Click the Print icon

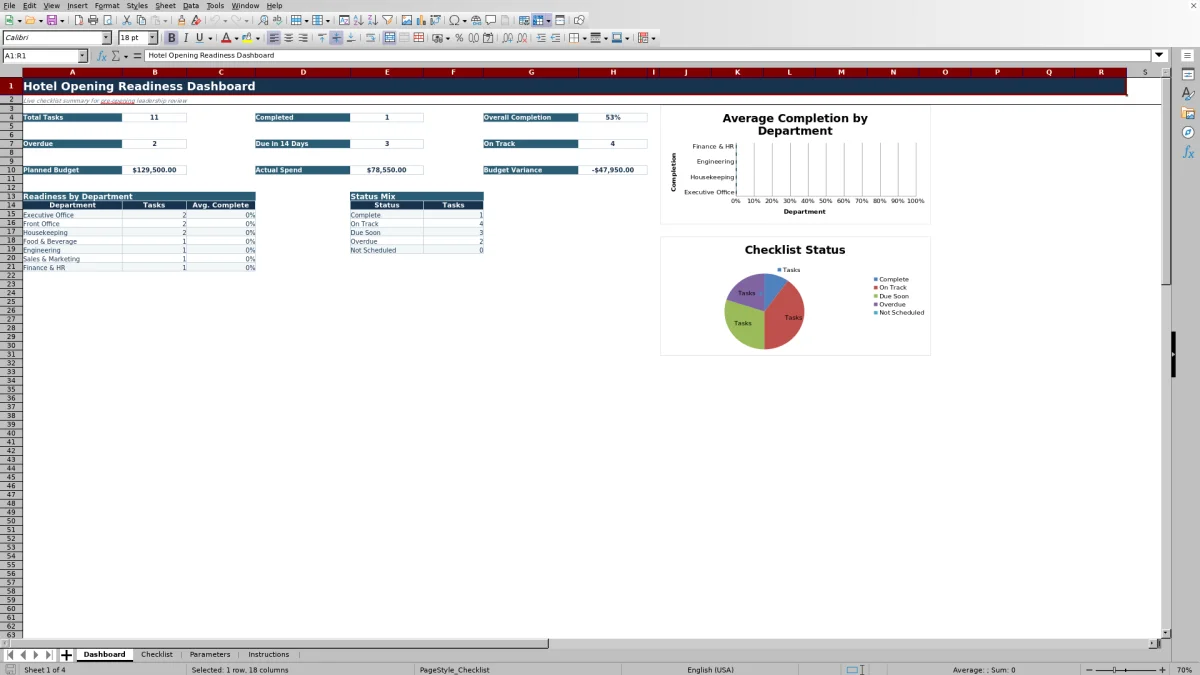tap(92, 20)
